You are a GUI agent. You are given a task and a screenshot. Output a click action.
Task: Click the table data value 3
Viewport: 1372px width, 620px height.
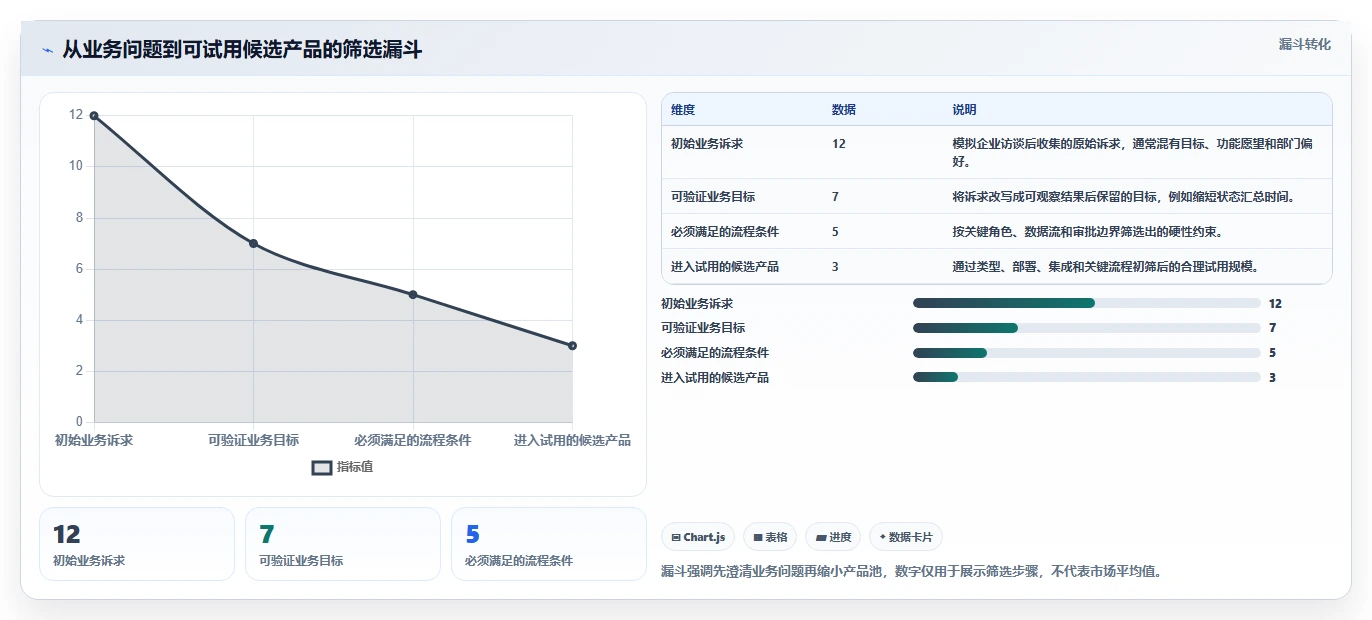835,267
